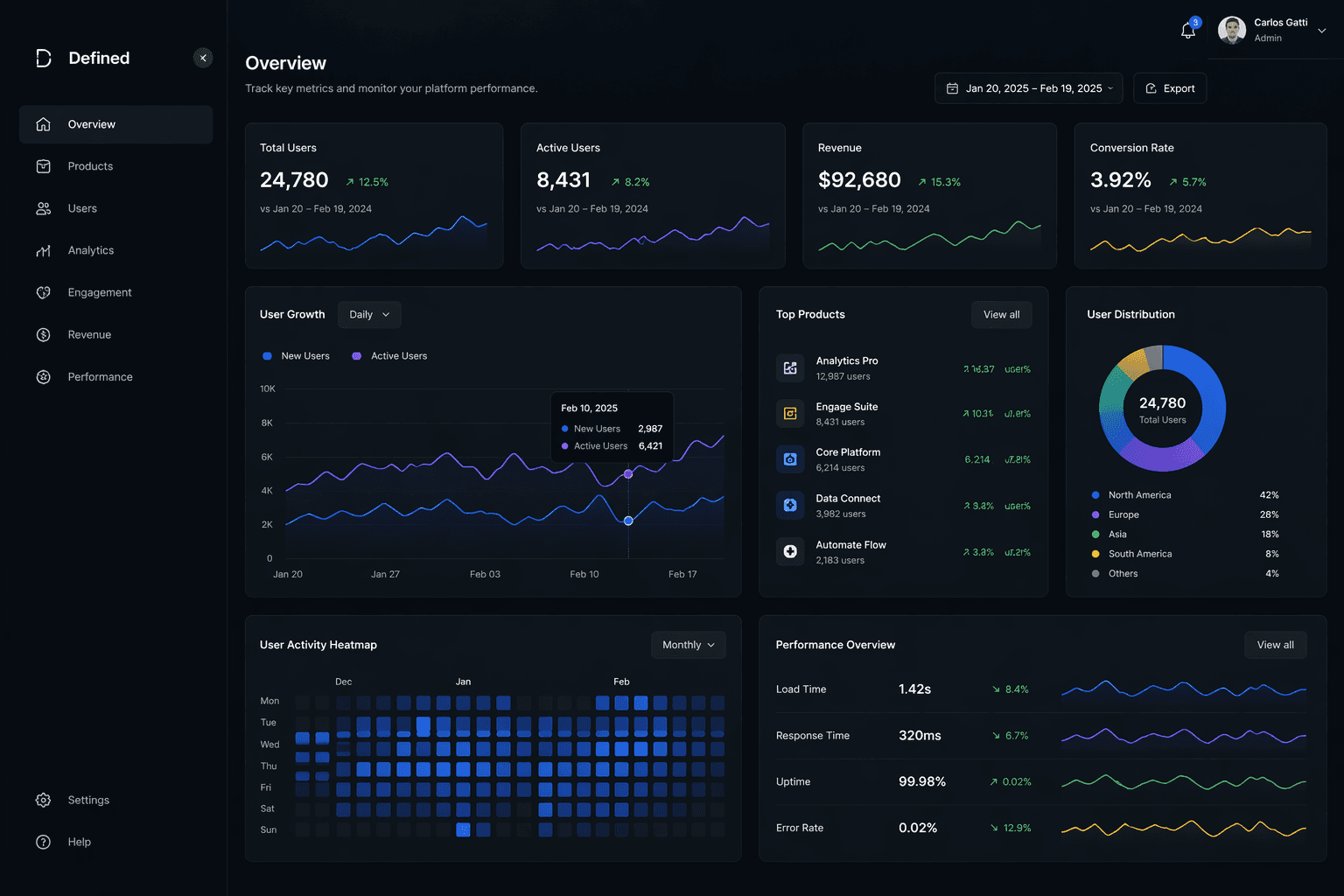The width and height of the screenshot is (1344, 896).
Task: Click the Defined logo icon
Action: 44,58
